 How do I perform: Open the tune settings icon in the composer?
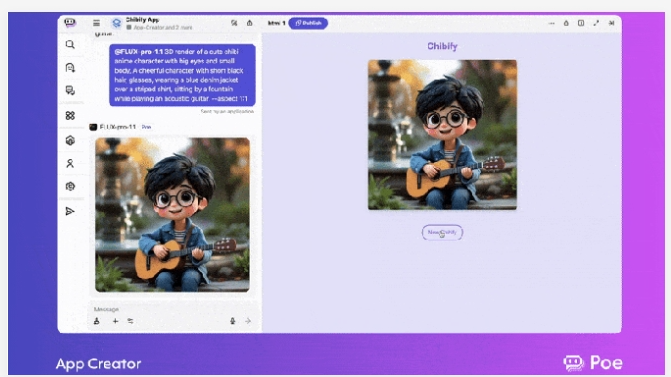131,321
